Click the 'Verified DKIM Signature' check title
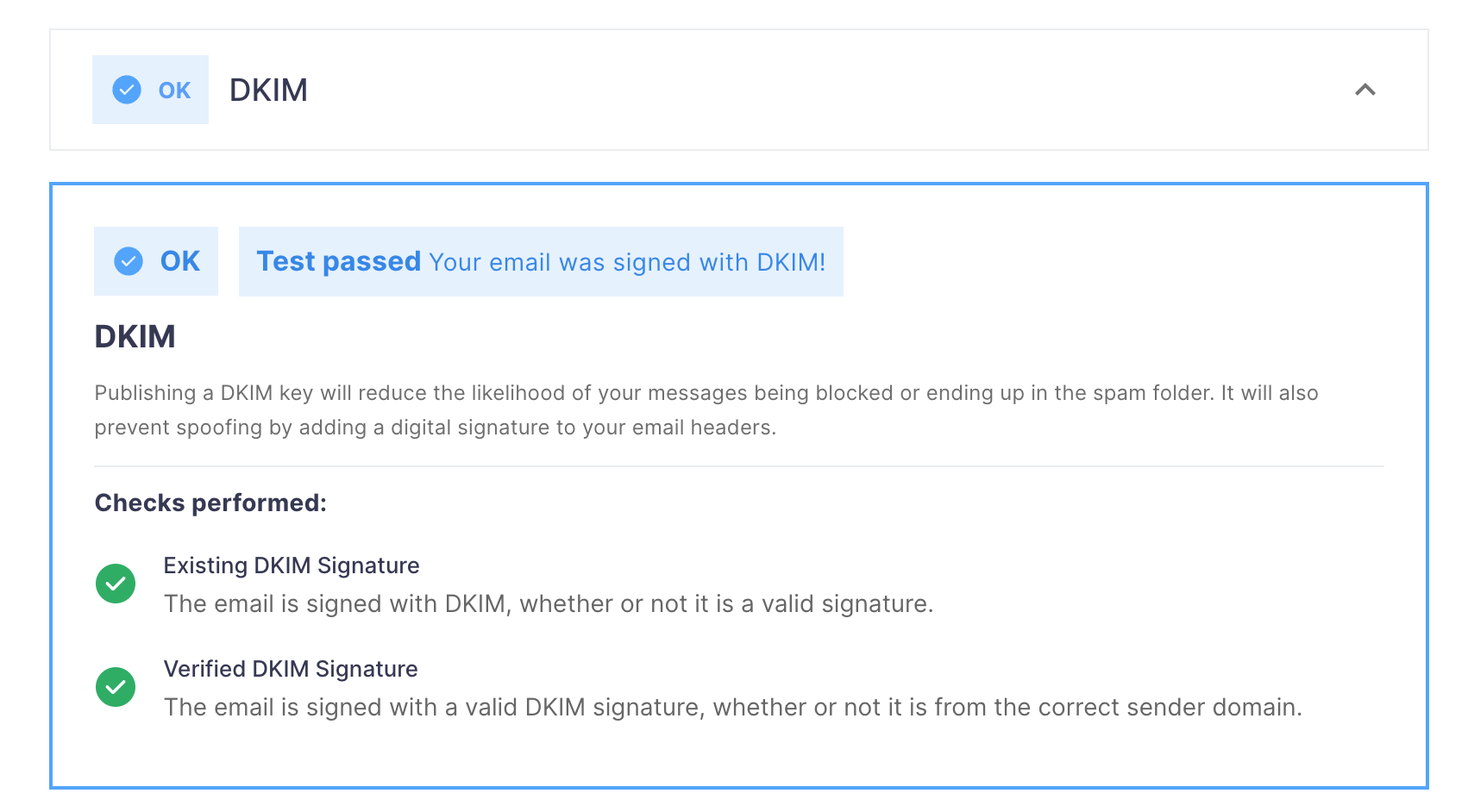 [291, 669]
